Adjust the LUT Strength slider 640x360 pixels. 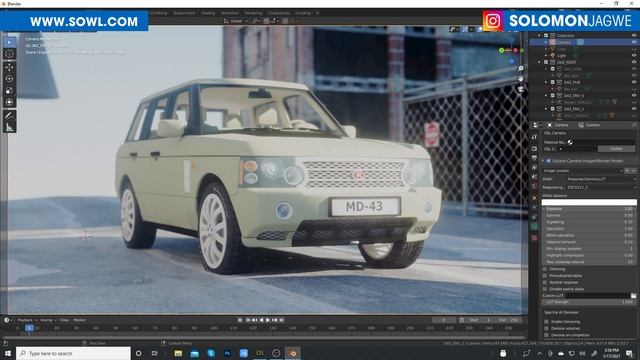pos(589,302)
